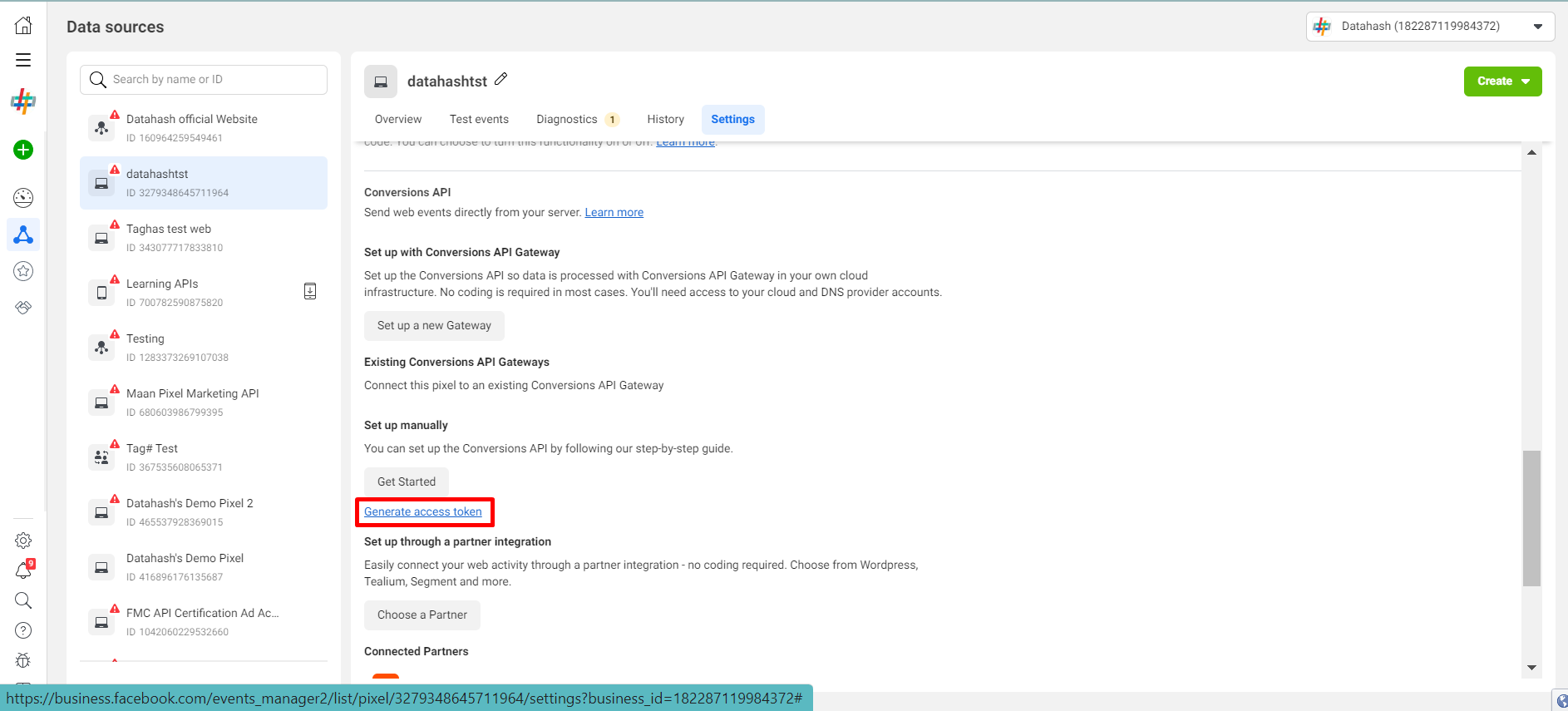Select datahashtst data source in list
The width and height of the screenshot is (1568, 711).
click(204, 183)
